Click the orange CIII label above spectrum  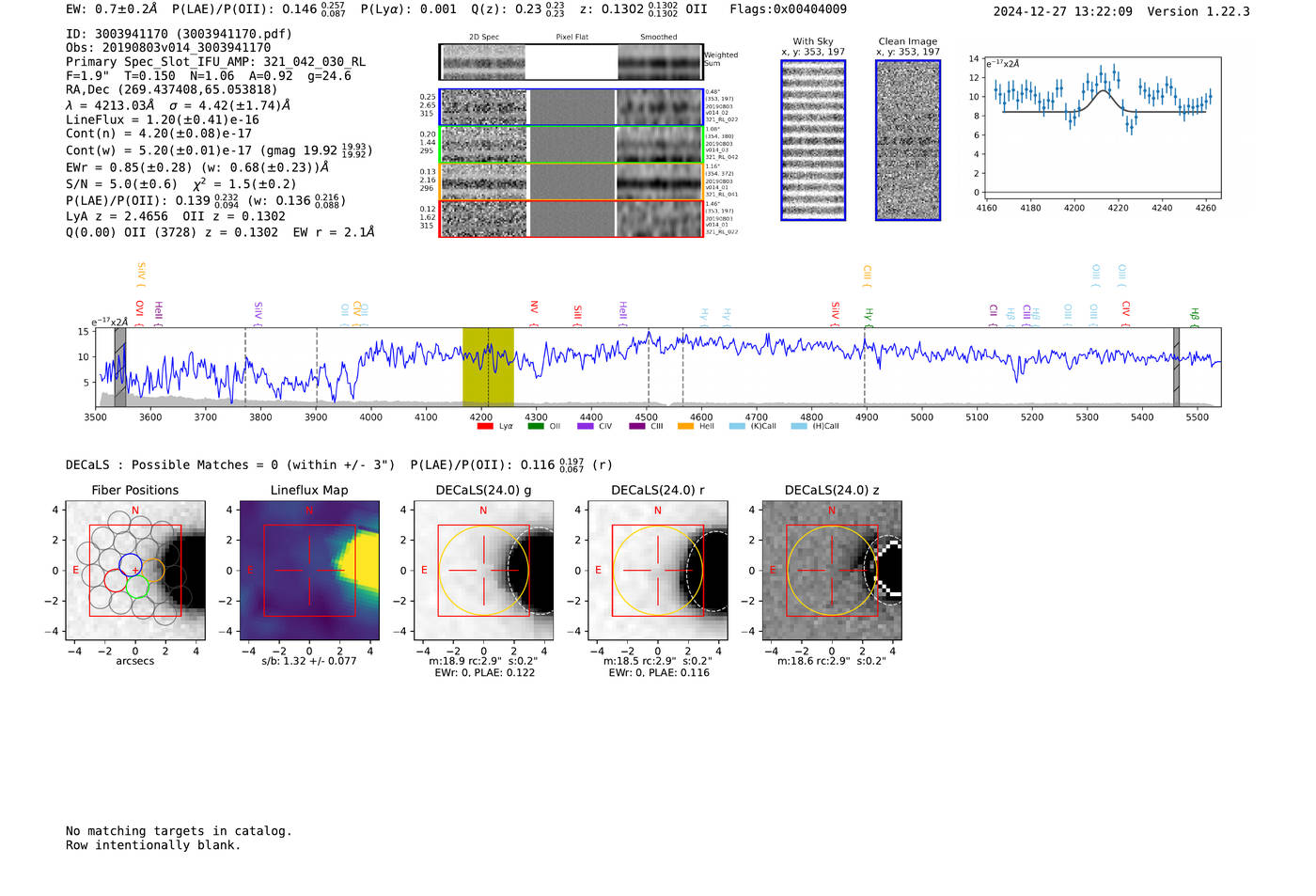click(867, 275)
